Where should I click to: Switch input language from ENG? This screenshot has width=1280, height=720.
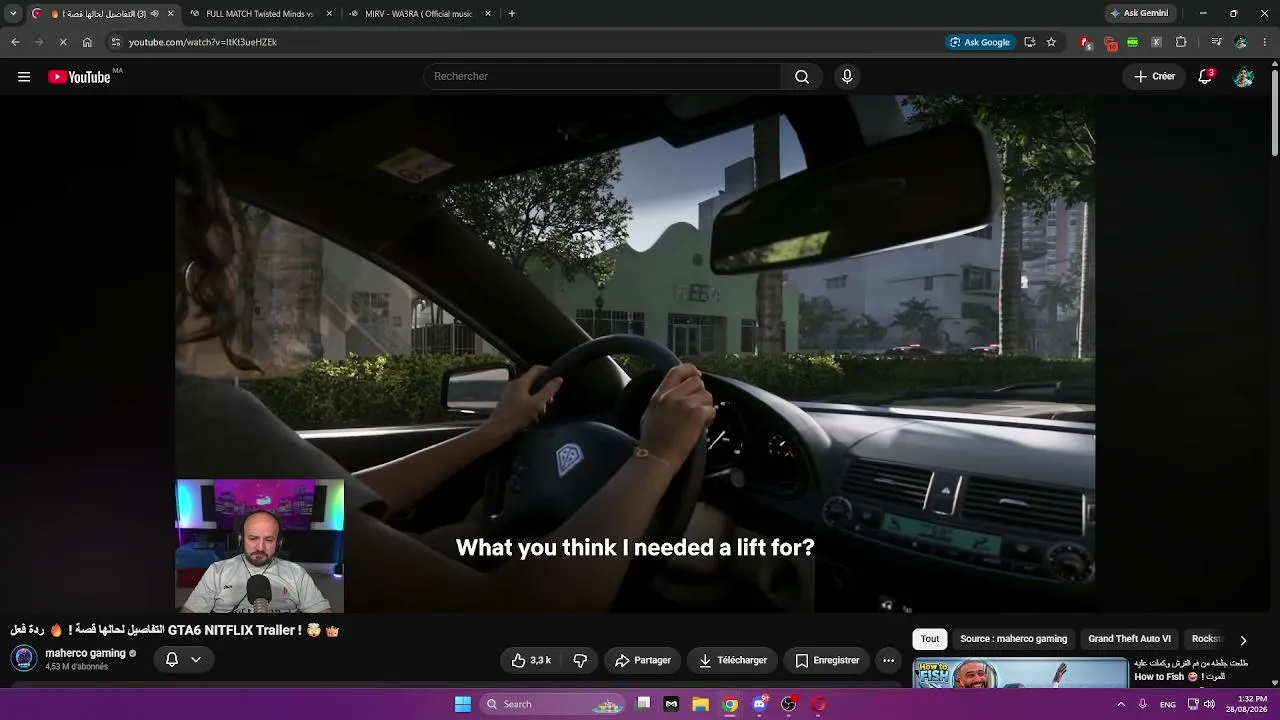pos(1168,704)
